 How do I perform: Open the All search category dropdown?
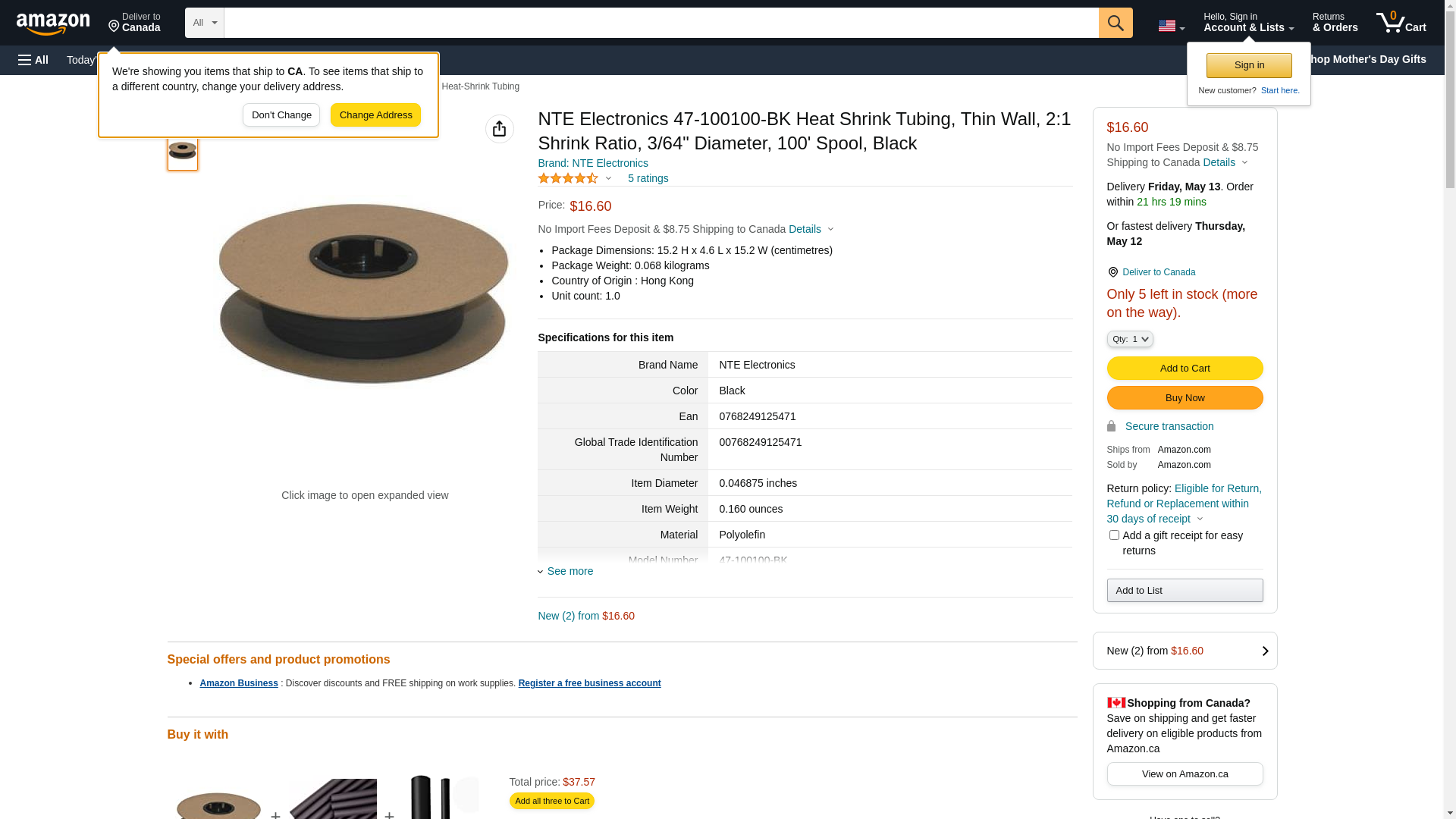pos(204,23)
